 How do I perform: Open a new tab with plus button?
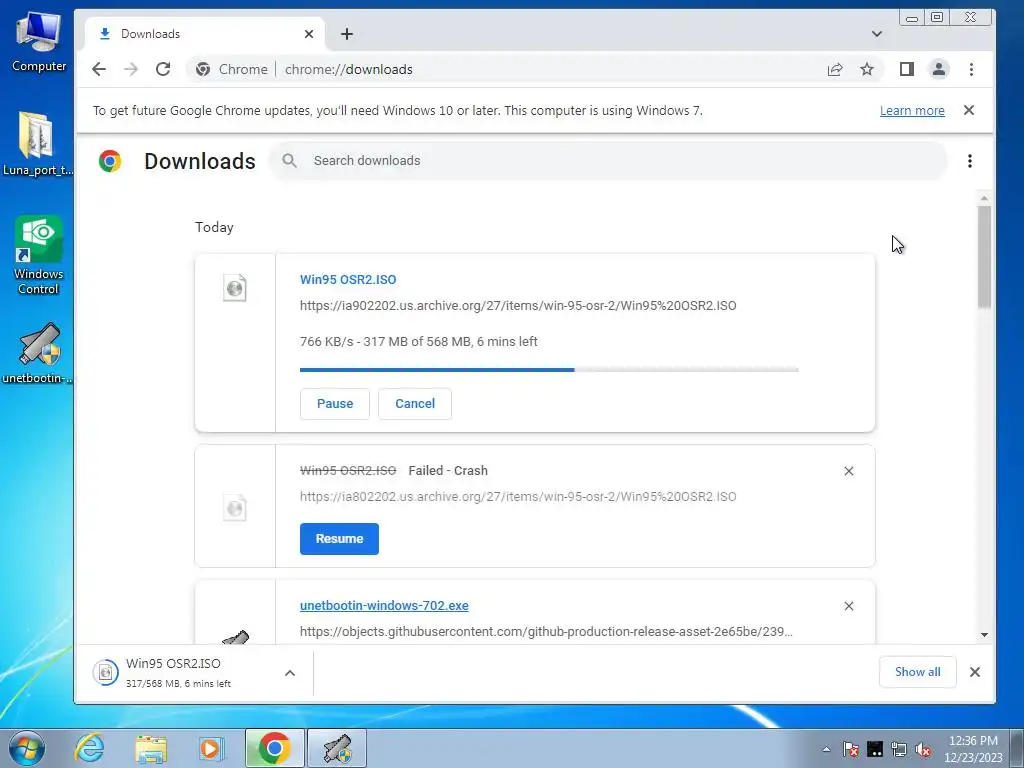[x=347, y=34]
